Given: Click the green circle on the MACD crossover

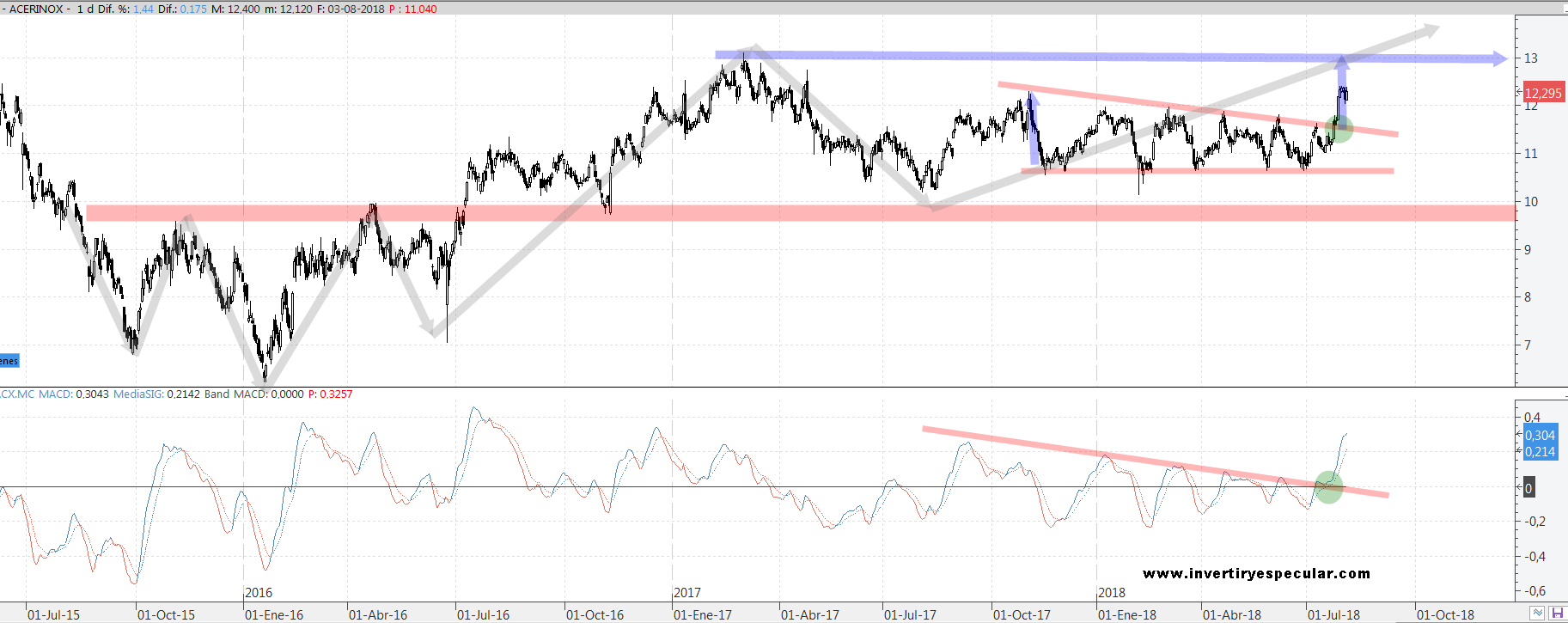Looking at the screenshot, I should pyautogui.click(x=1328, y=487).
